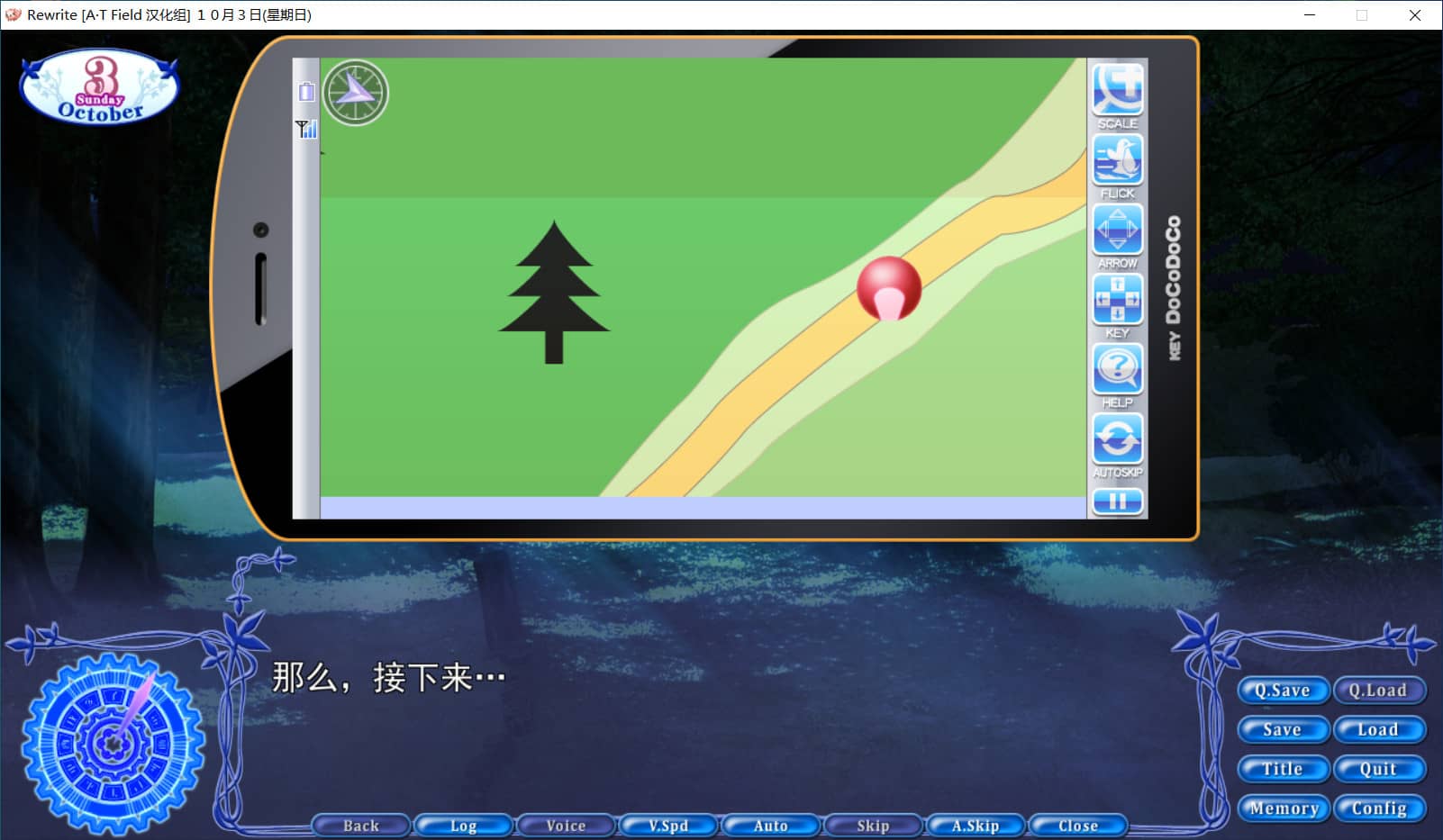Click the pause button on the phone
Viewport: 1443px width, 840px height.
[x=1117, y=501]
